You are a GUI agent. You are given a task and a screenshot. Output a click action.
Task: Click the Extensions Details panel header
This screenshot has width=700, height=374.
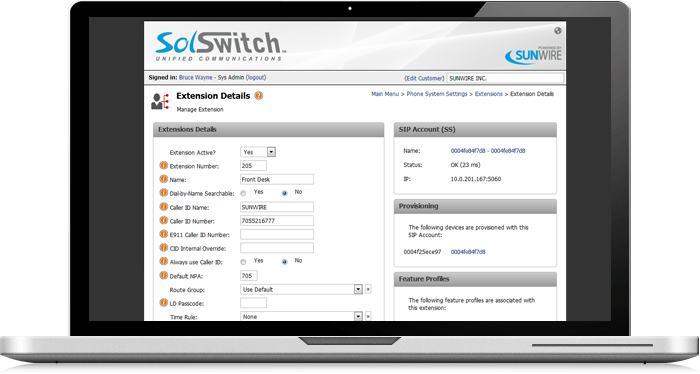point(268,129)
